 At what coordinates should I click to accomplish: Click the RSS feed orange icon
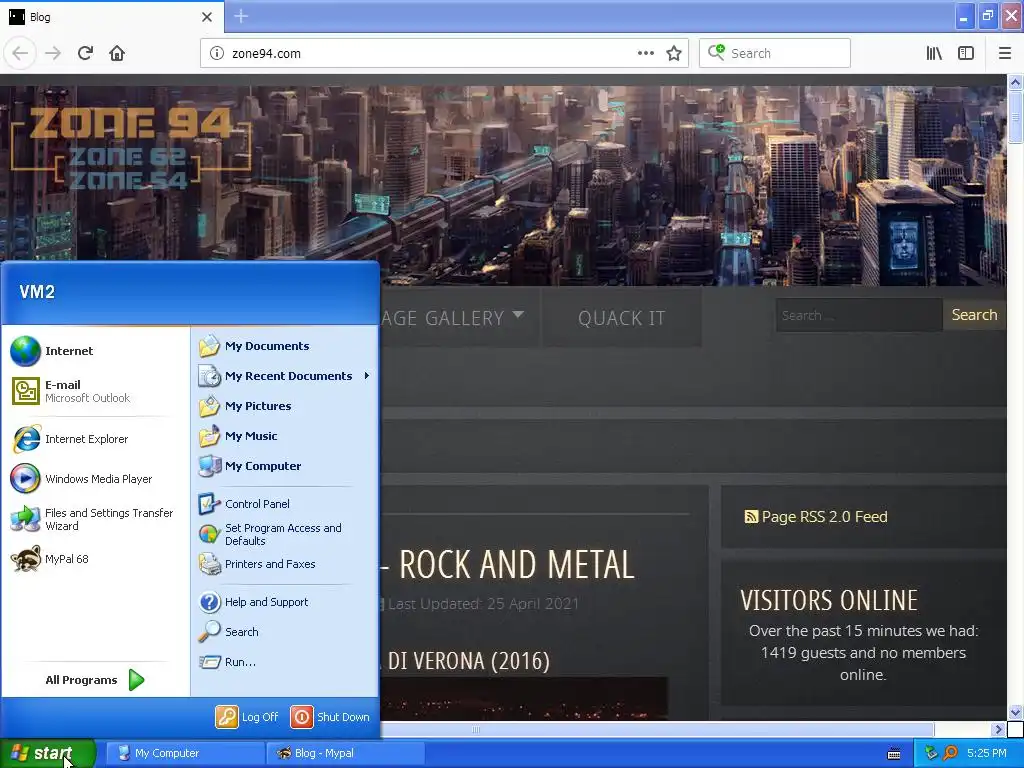(x=751, y=517)
